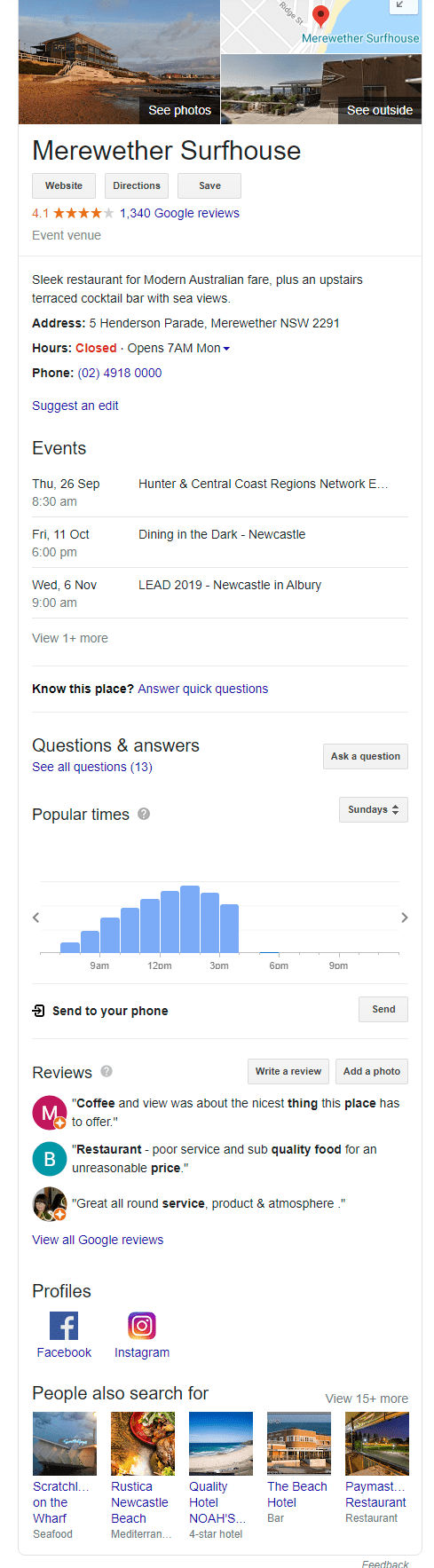This screenshot has width=434, height=1568.
Task: Click Write a review button
Action: click(288, 1071)
